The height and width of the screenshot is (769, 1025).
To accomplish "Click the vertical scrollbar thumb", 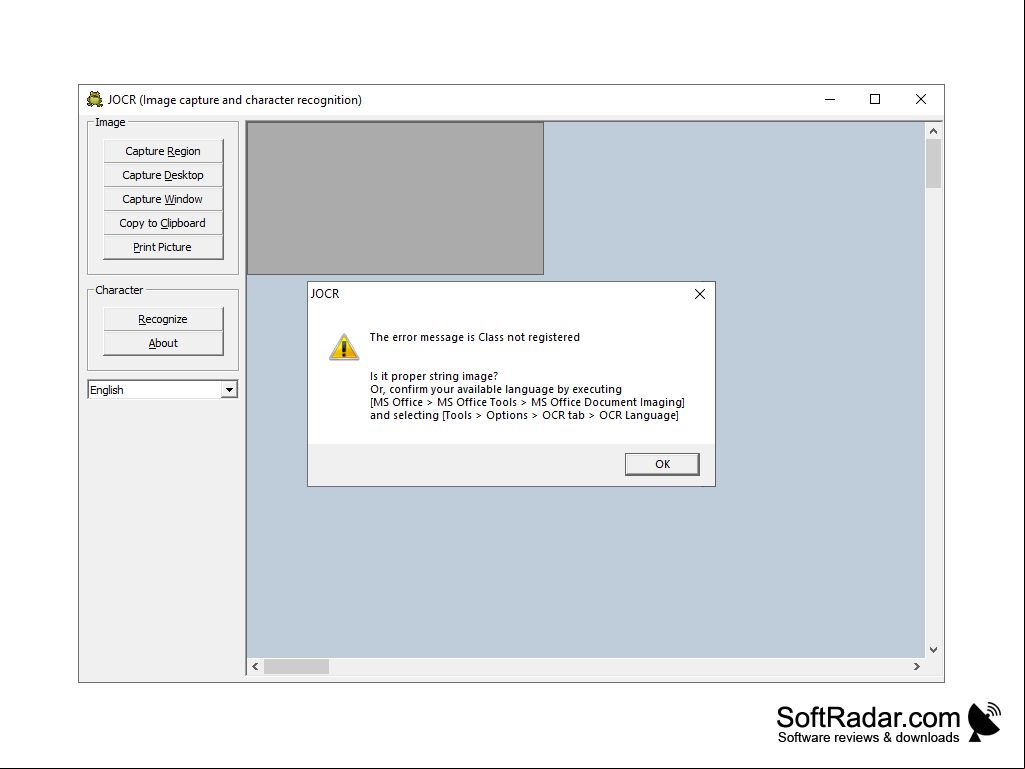I will click(933, 163).
